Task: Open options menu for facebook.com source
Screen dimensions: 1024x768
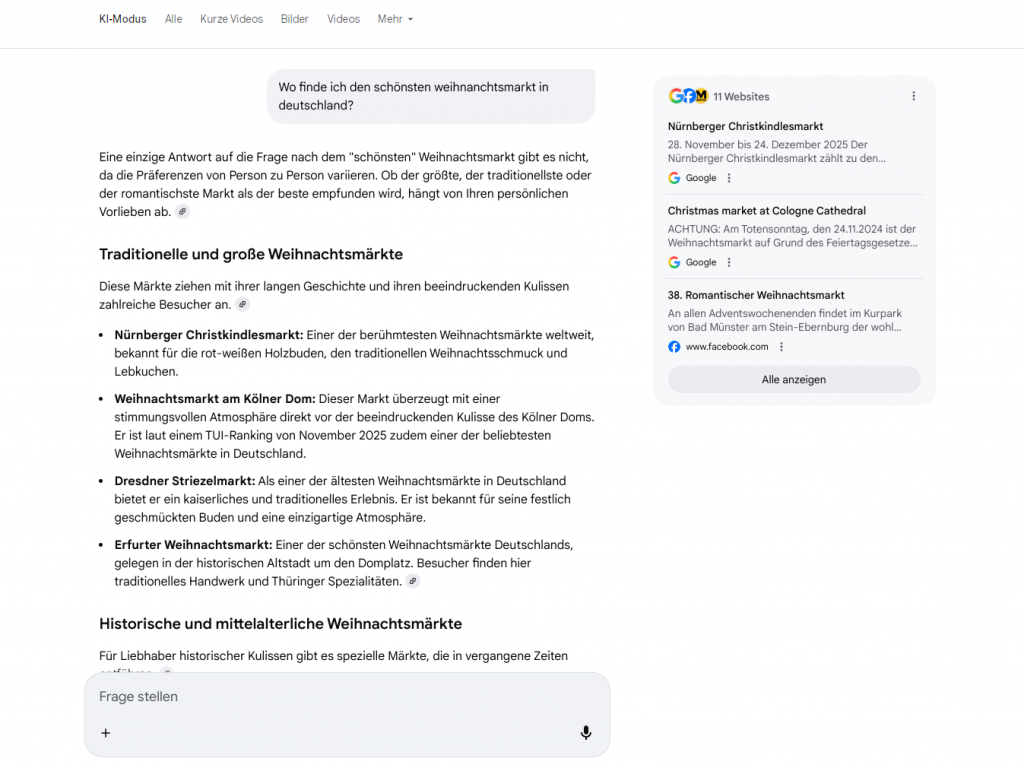Action: tap(781, 347)
